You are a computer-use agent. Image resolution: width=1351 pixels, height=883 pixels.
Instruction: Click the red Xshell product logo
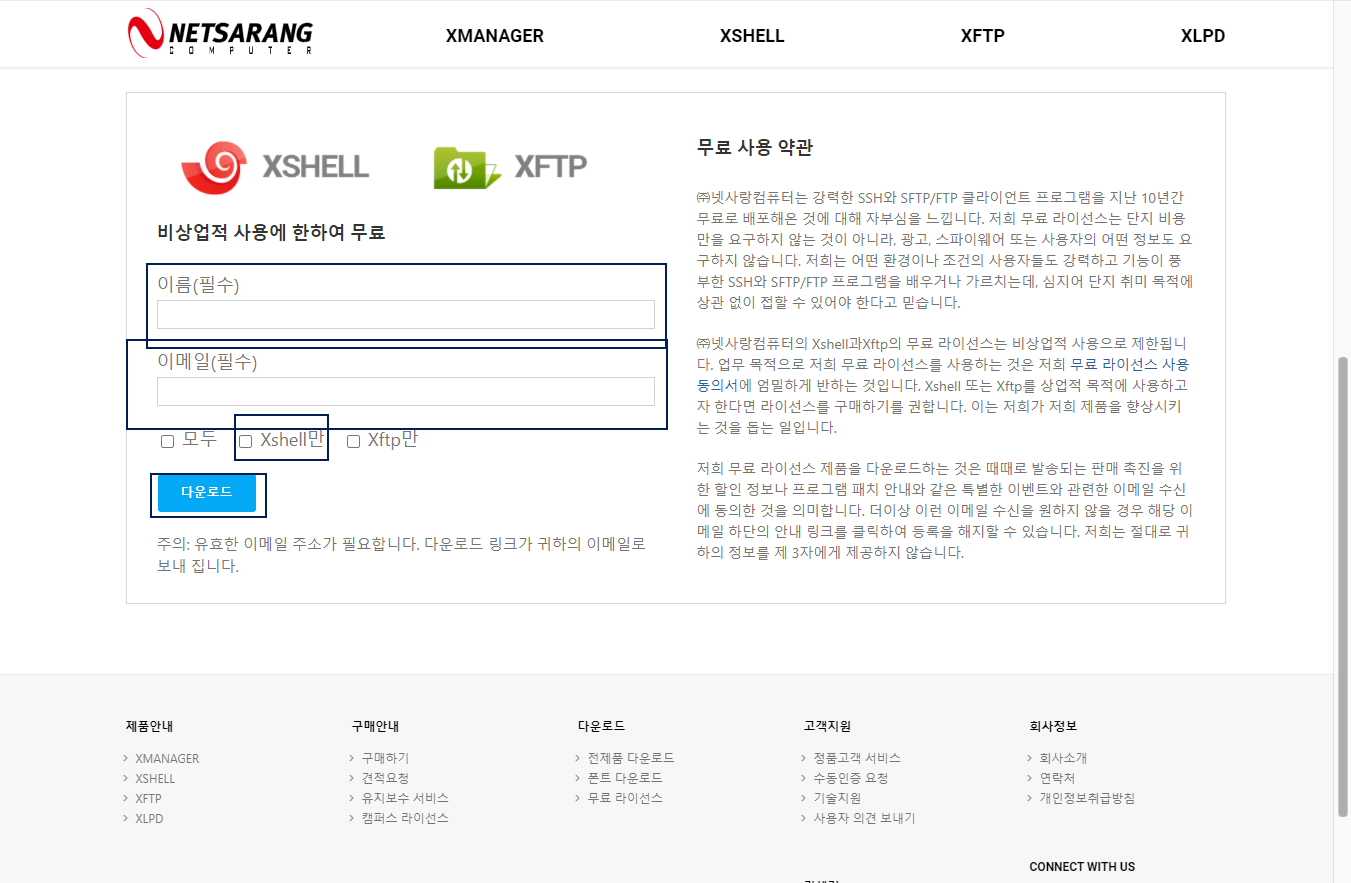click(x=275, y=166)
